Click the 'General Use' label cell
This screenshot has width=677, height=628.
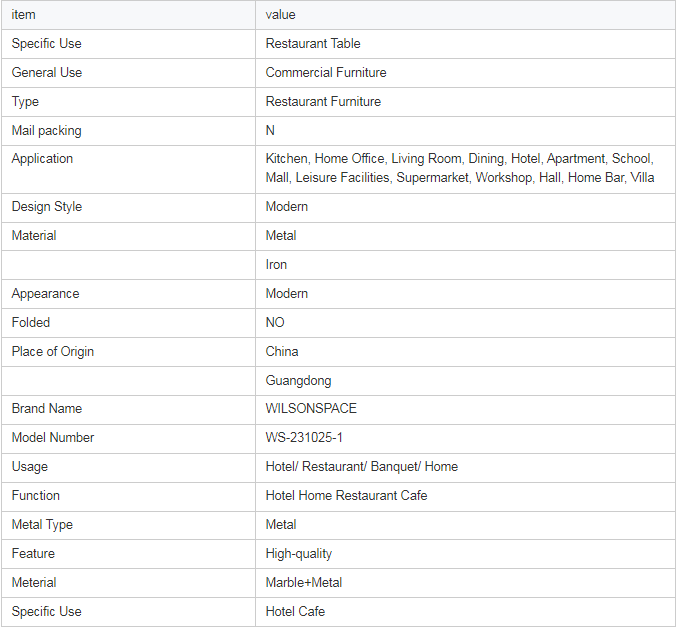(x=47, y=73)
